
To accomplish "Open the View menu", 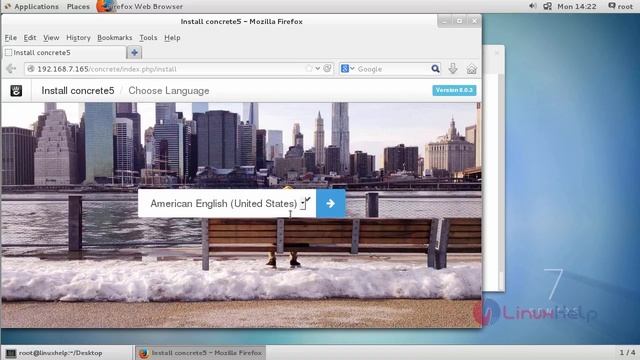I will (51, 38).
